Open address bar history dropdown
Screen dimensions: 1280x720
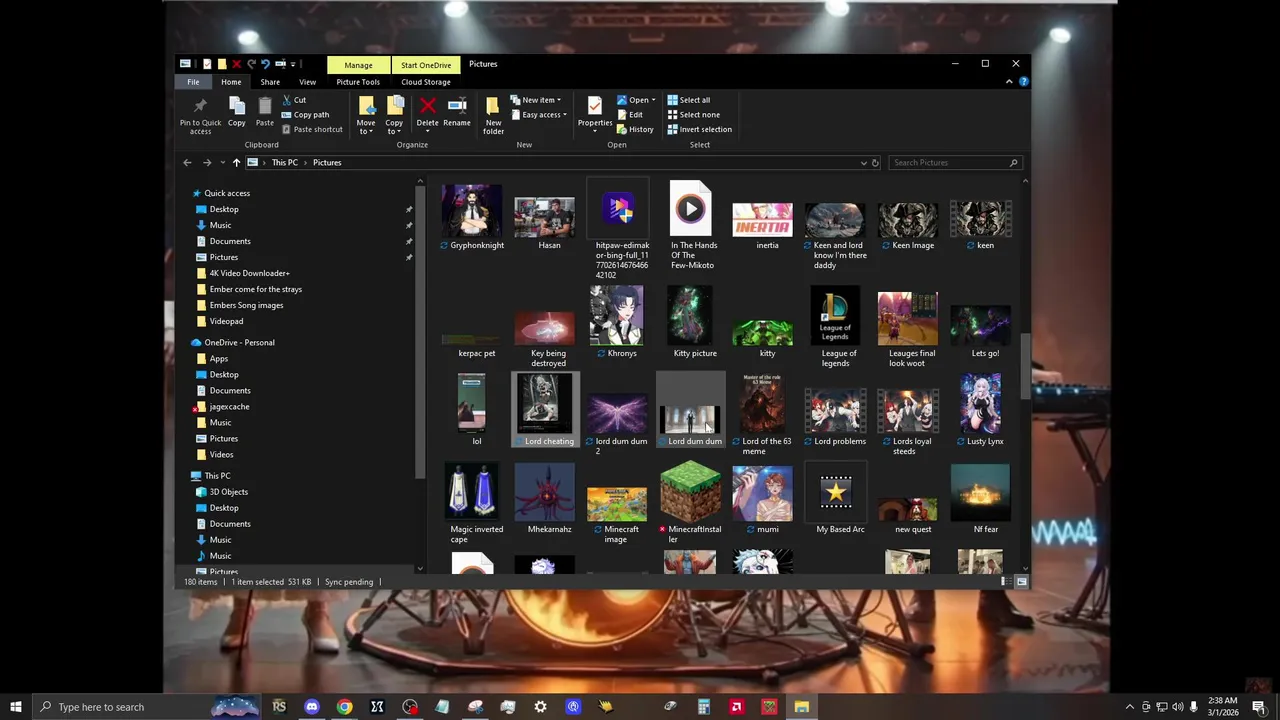tap(863, 162)
